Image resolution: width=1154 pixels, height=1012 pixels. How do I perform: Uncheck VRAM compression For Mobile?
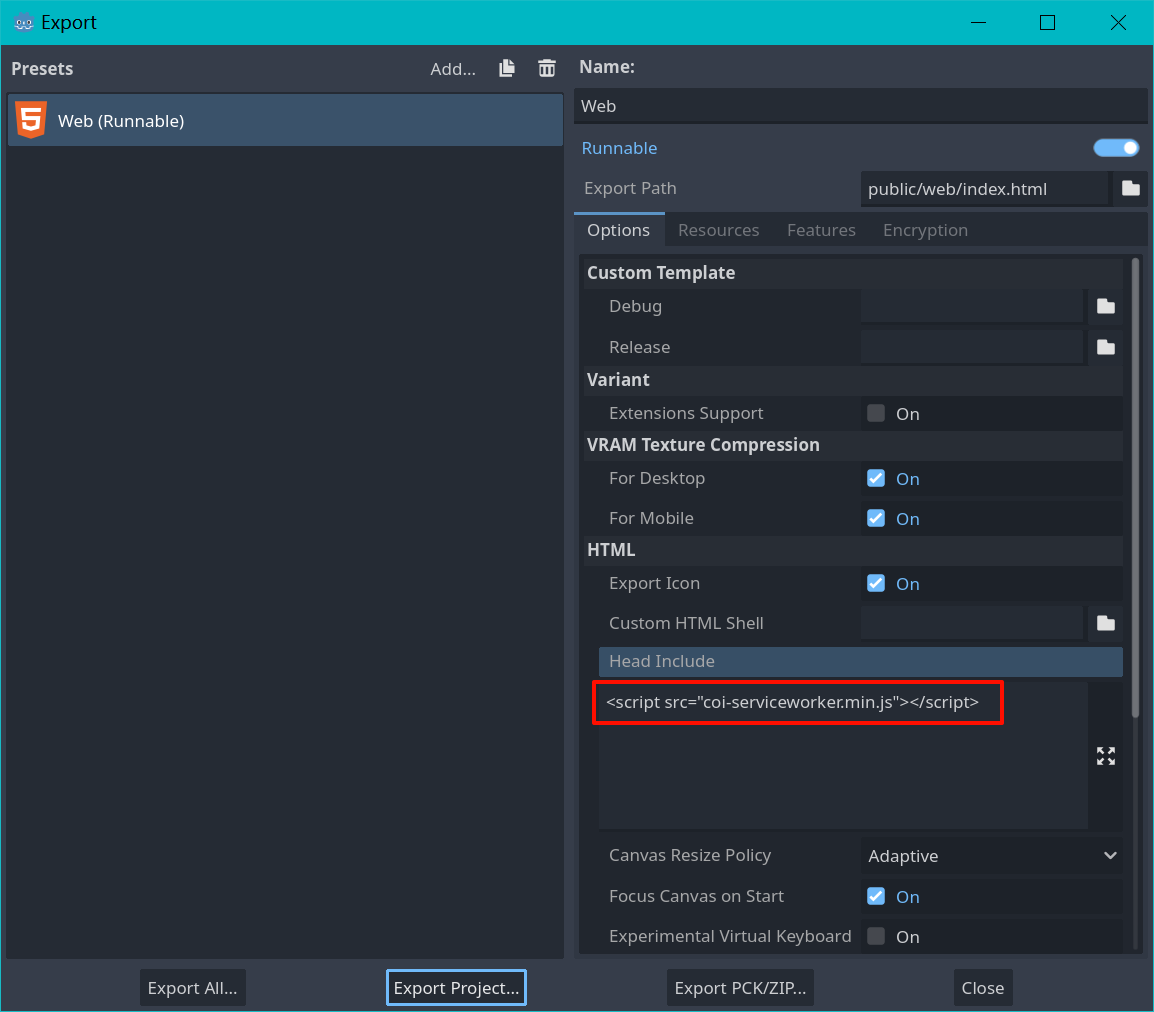[876, 518]
